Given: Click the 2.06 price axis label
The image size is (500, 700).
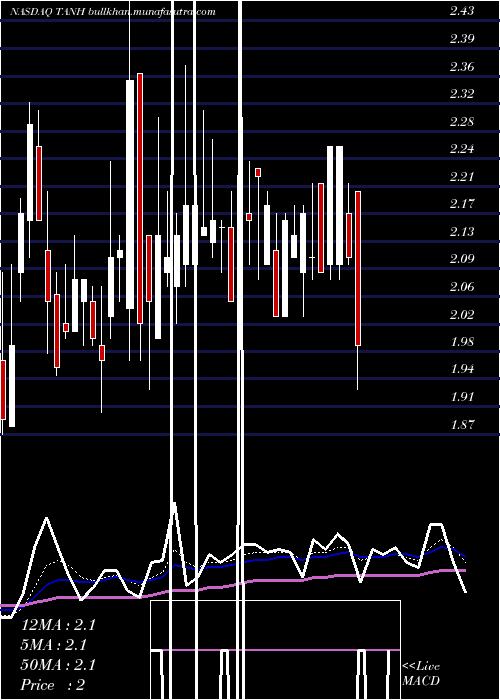Looking at the screenshot, I should point(462,287).
